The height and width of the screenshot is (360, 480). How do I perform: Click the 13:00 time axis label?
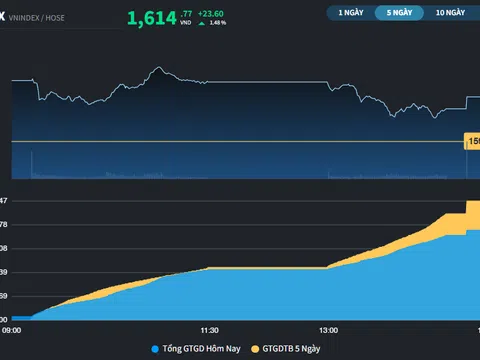point(328,330)
